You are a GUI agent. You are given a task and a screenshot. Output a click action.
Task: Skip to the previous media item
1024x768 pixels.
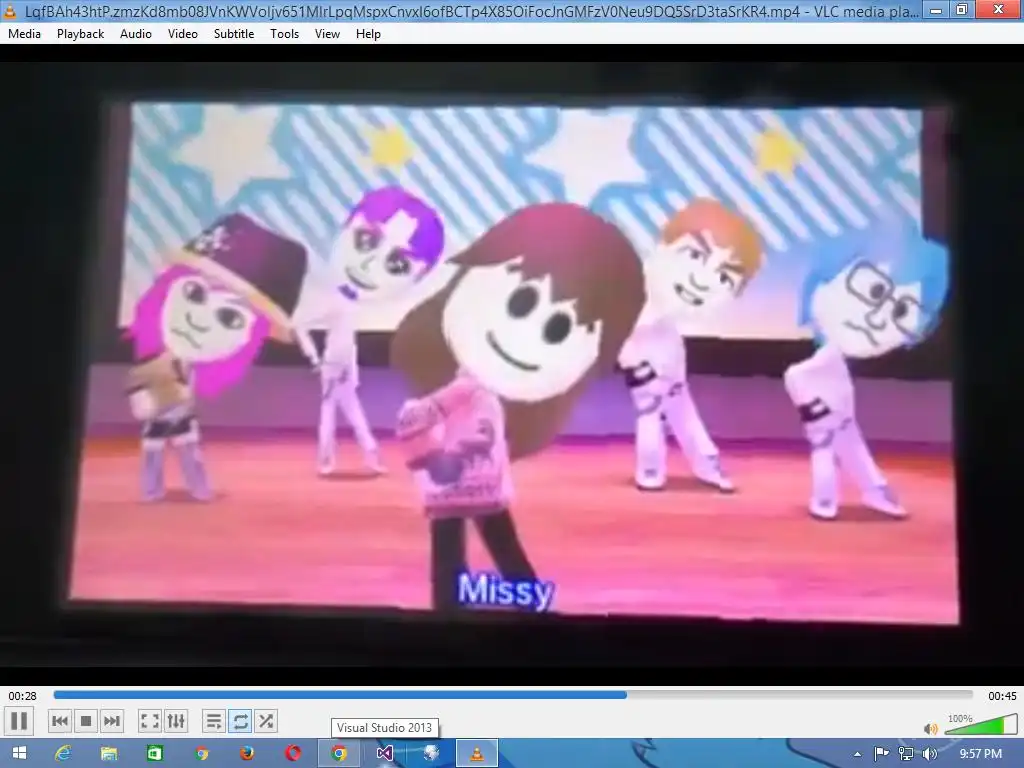[59, 721]
